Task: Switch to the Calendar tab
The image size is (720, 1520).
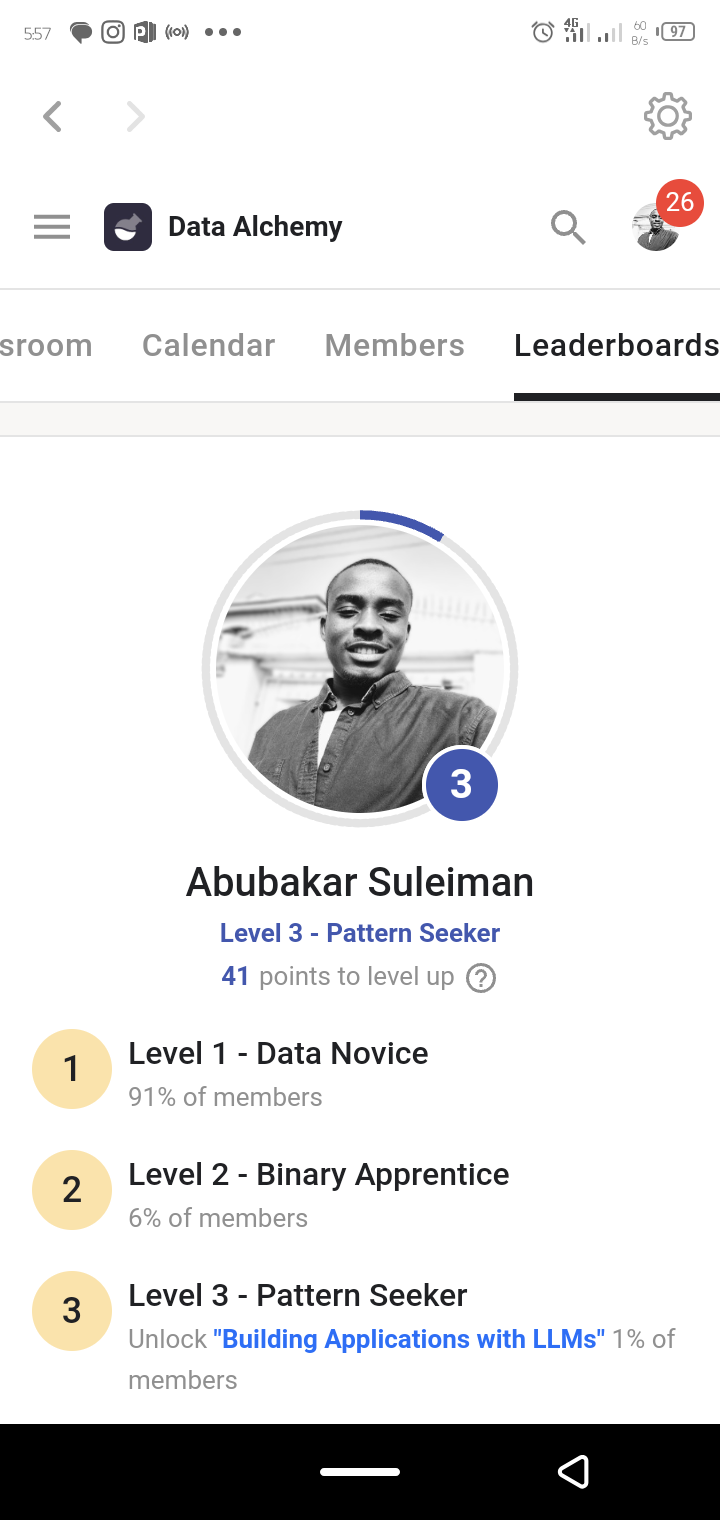Action: [x=208, y=345]
